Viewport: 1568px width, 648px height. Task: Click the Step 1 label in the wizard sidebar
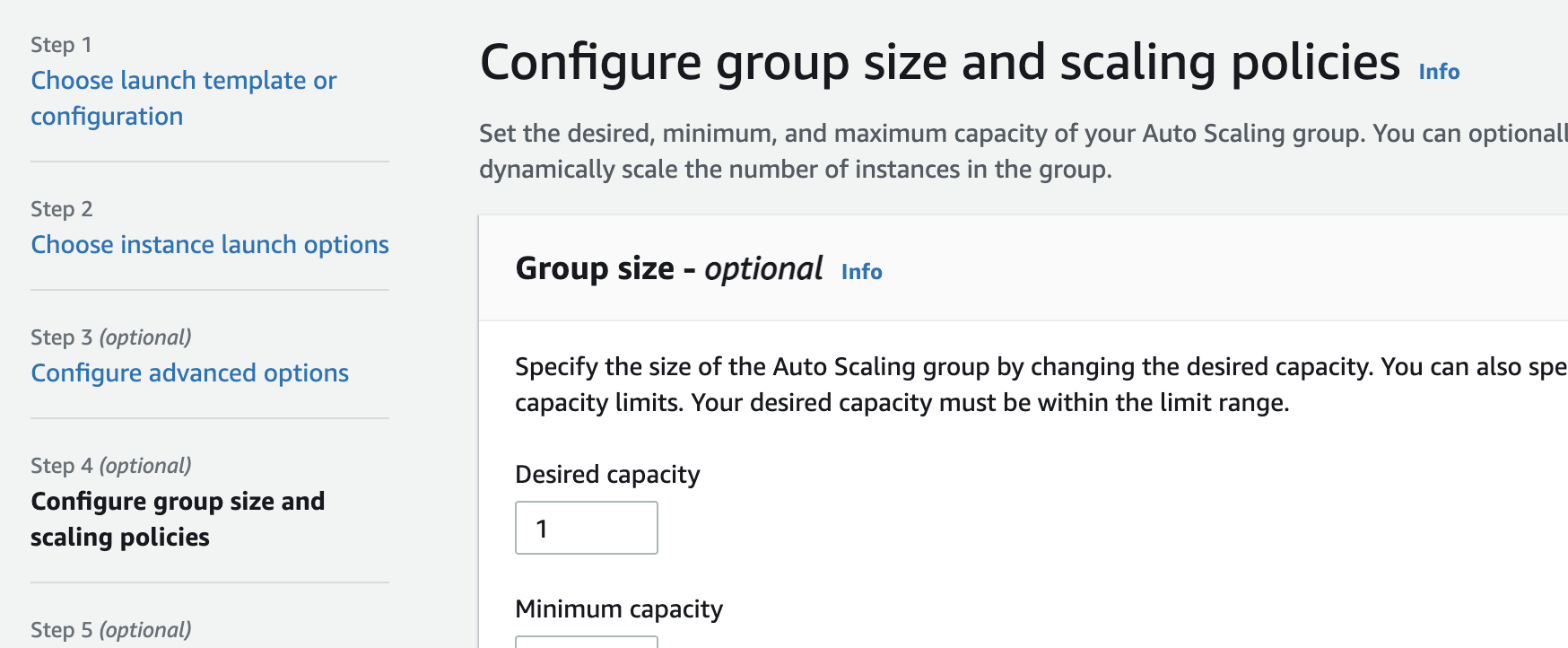pyautogui.click(x=61, y=45)
